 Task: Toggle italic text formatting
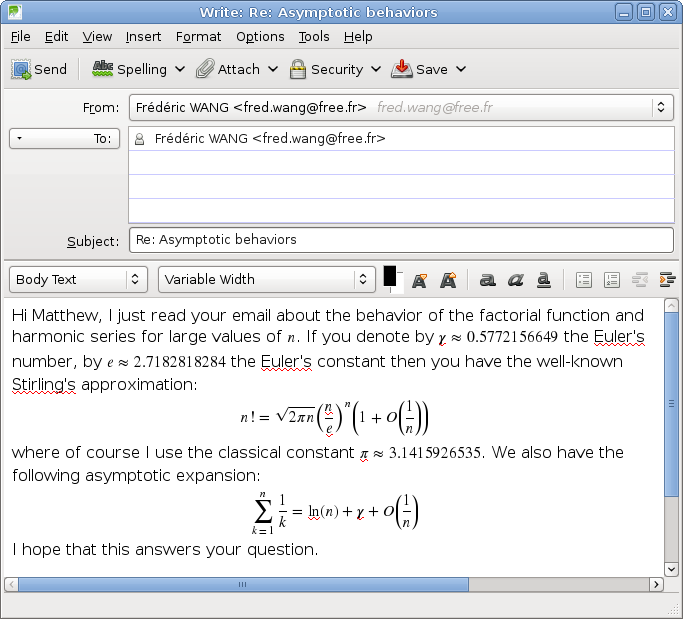(515, 280)
